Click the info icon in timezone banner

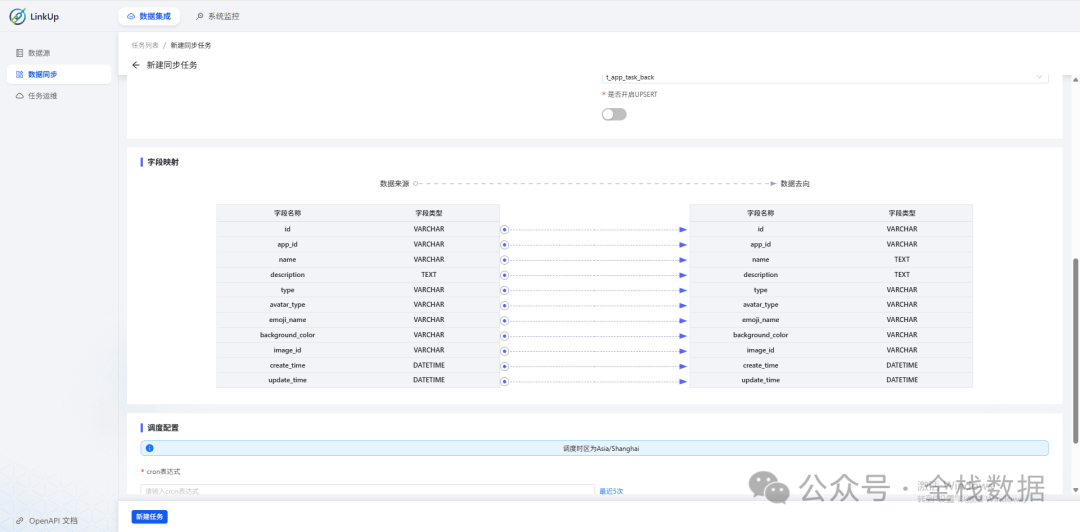click(x=150, y=449)
